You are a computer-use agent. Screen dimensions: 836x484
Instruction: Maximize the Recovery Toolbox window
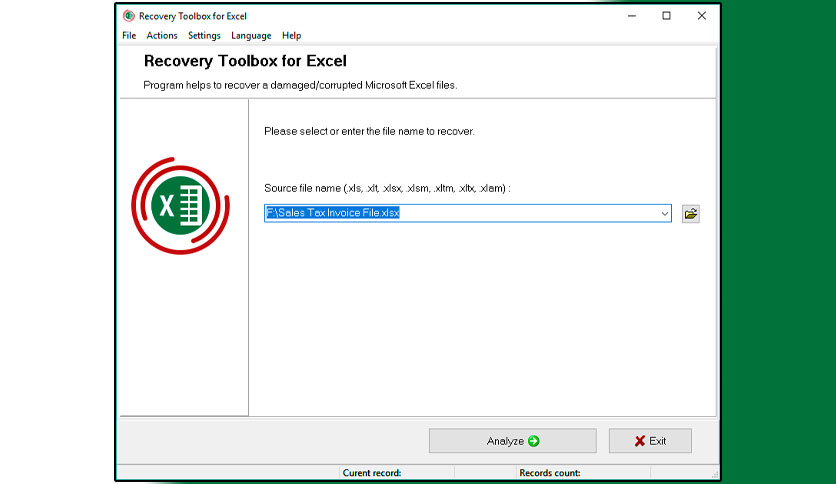(x=666, y=16)
